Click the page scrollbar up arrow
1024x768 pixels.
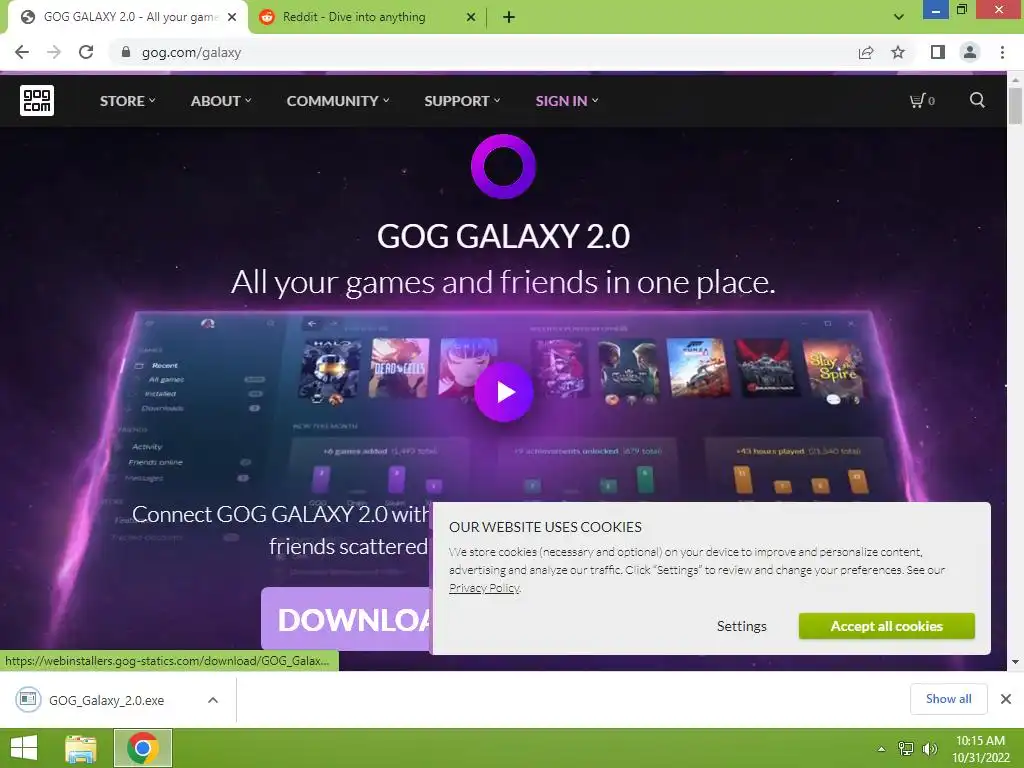[1015, 81]
